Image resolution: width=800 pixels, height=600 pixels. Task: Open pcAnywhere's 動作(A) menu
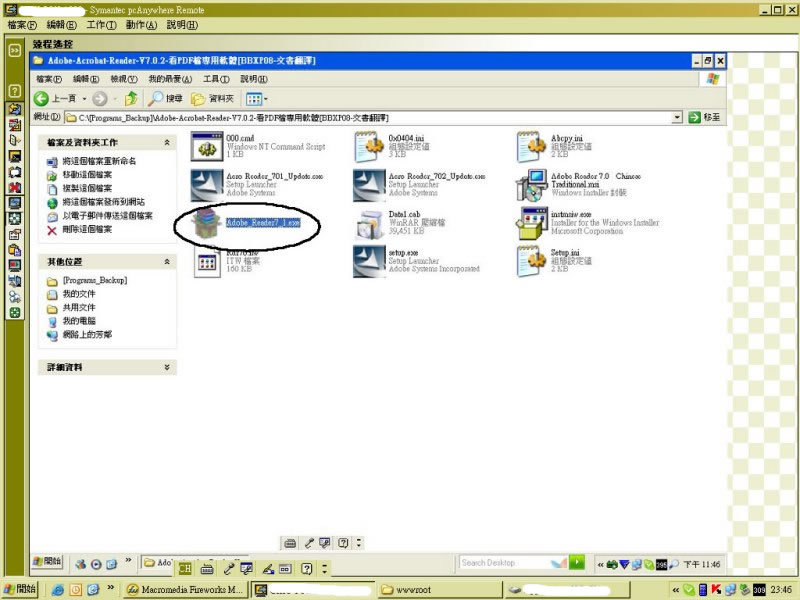pyautogui.click(x=141, y=25)
